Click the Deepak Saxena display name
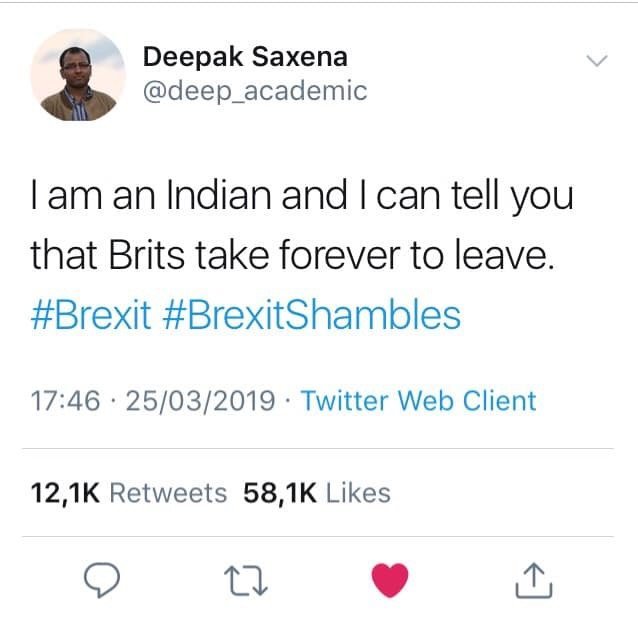This screenshot has width=638, height=617. pyautogui.click(x=244, y=56)
